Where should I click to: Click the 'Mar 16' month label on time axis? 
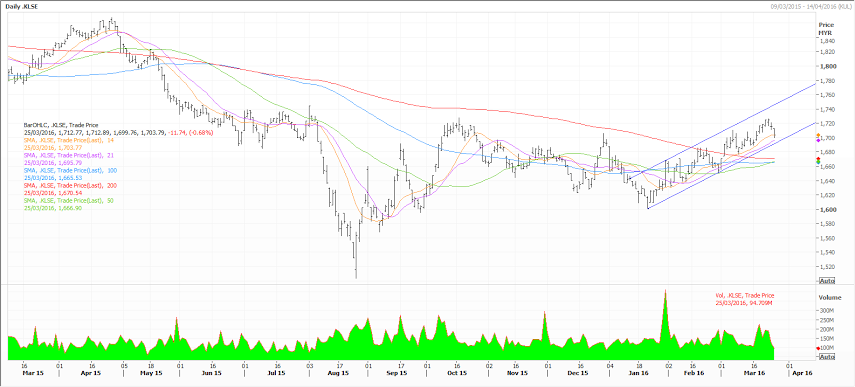[755, 373]
